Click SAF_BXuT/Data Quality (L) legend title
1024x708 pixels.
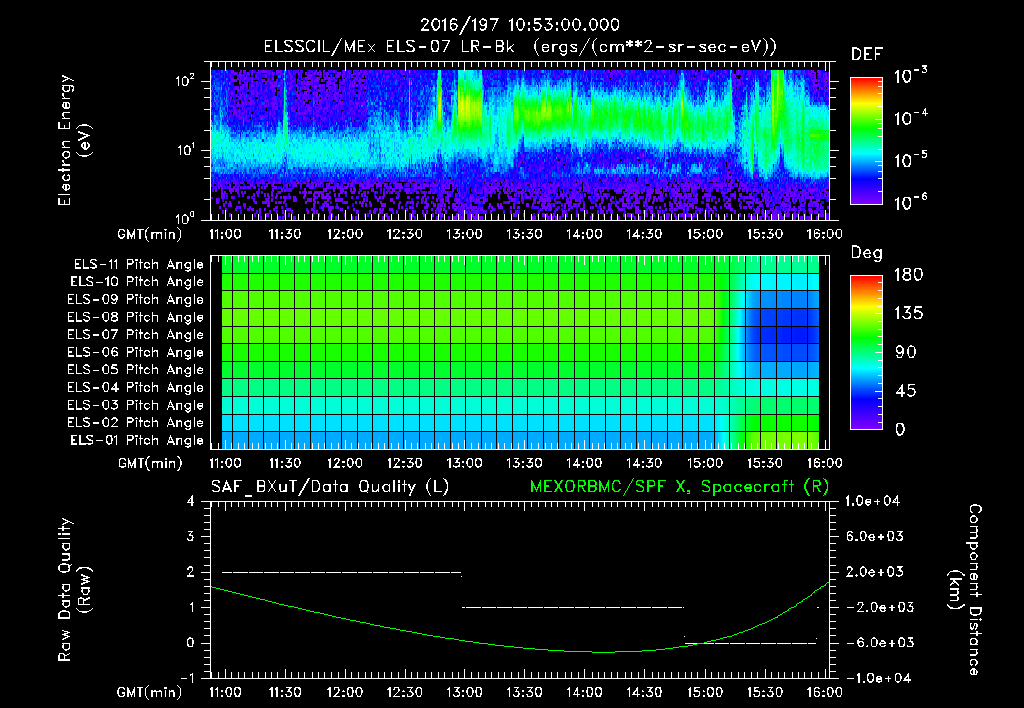point(330,487)
